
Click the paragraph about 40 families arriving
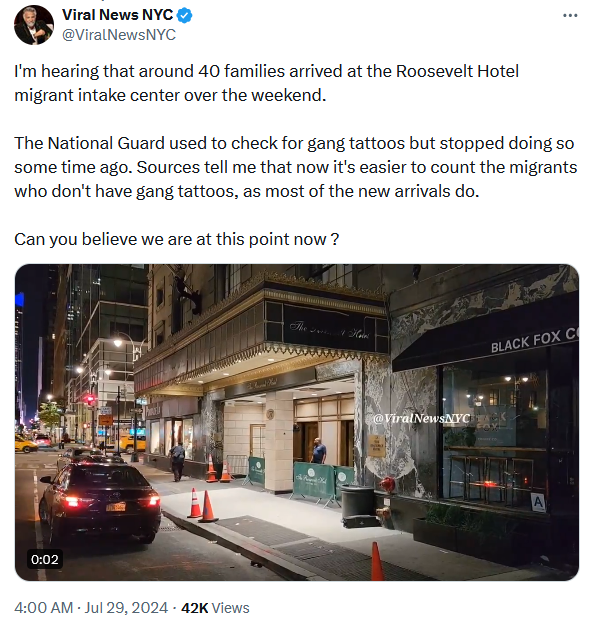click(x=266, y=83)
